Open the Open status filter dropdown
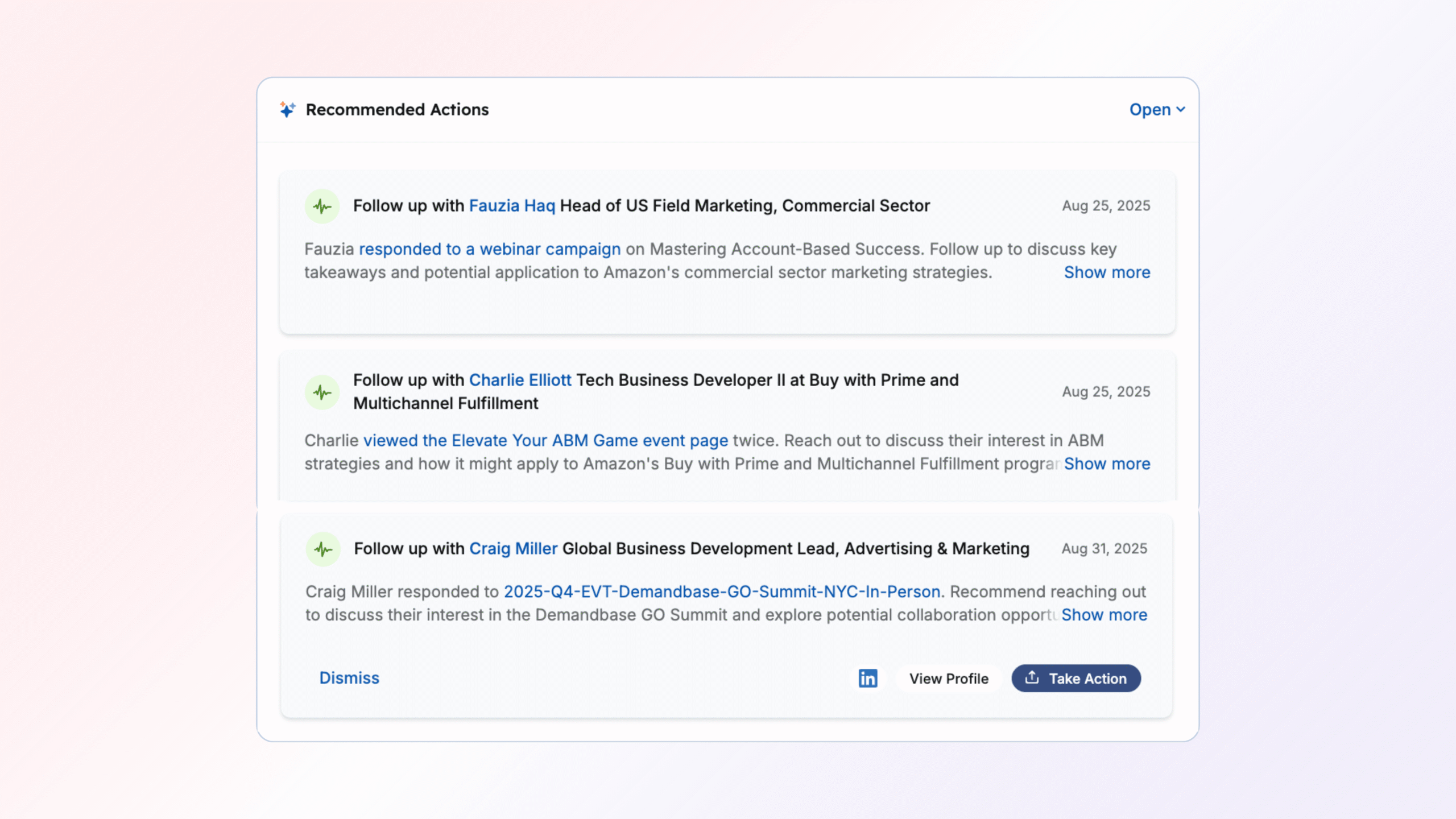The height and width of the screenshot is (819, 1456). (x=1150, y=109)
